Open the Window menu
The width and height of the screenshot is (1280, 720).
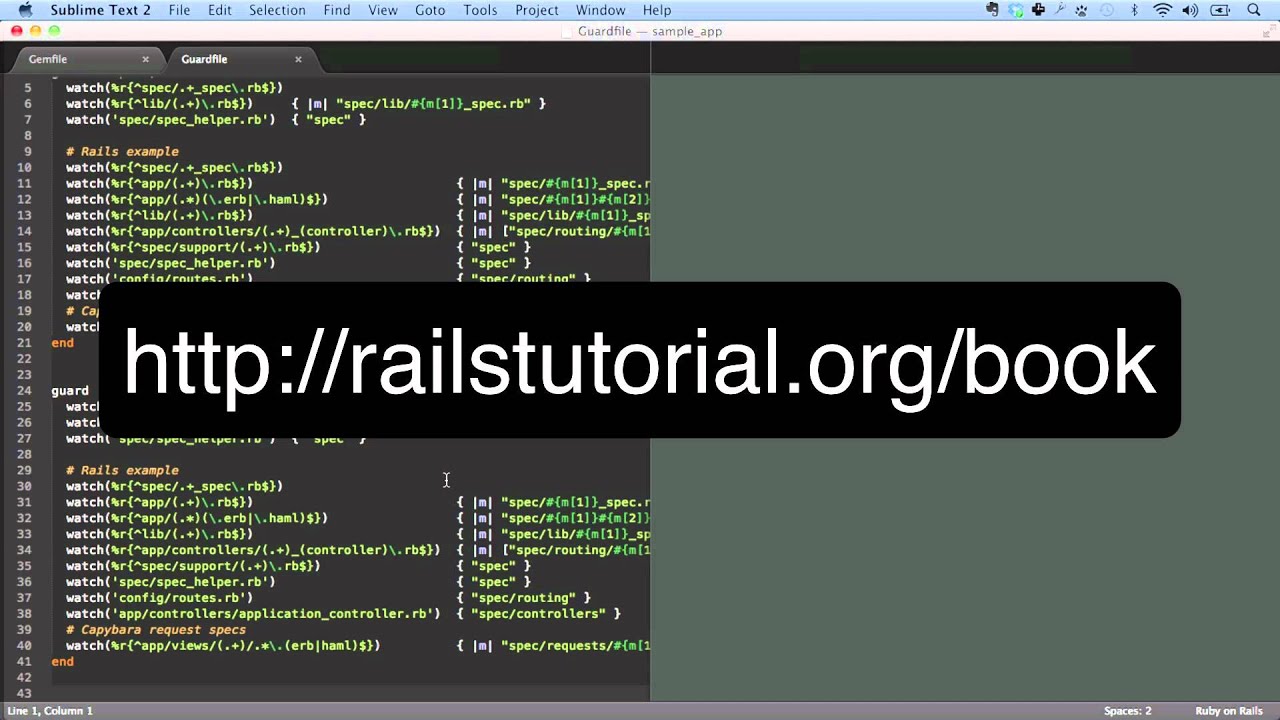click(x=601, y=10)
